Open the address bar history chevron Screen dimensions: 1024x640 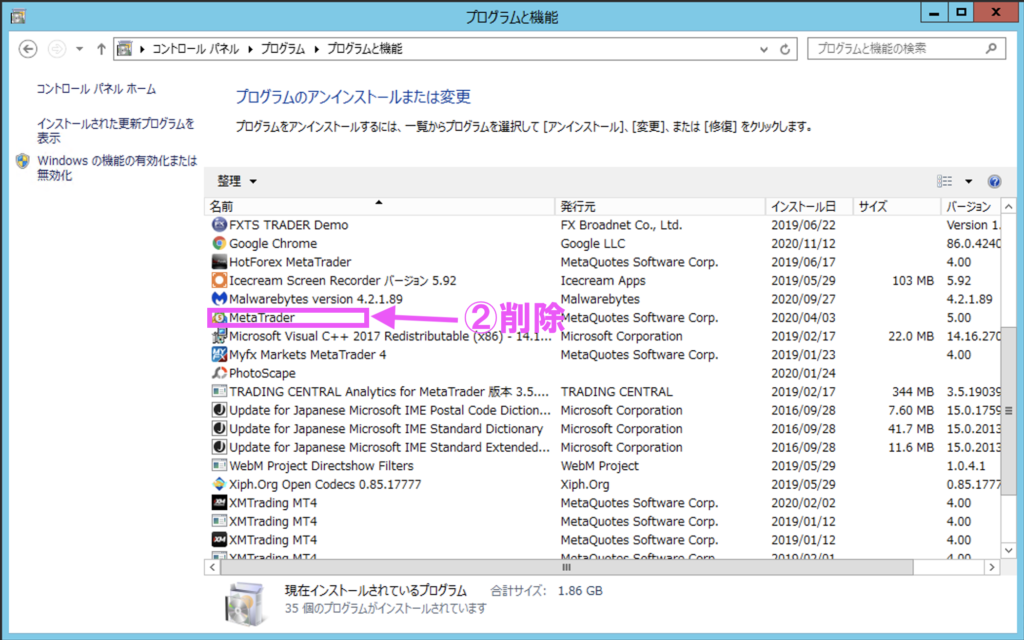(763, 49)
